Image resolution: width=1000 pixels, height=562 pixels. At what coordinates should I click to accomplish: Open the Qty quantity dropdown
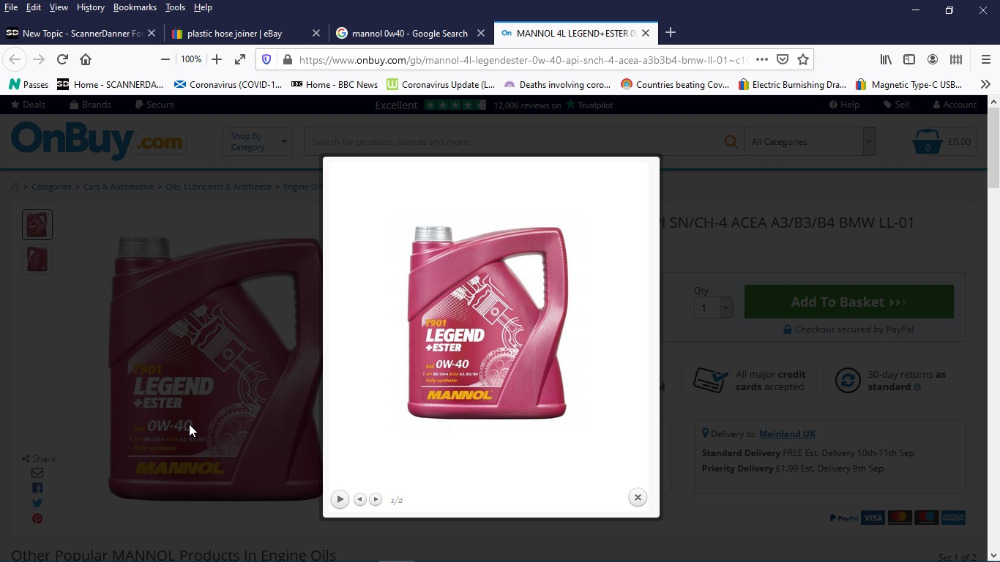click(x=713, y=308)
